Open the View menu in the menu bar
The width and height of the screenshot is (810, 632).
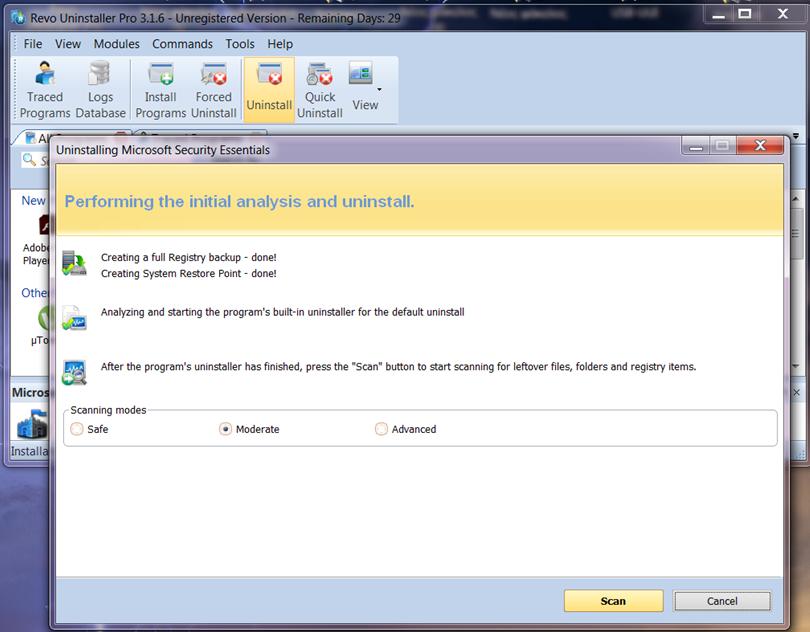pos(68,44)
